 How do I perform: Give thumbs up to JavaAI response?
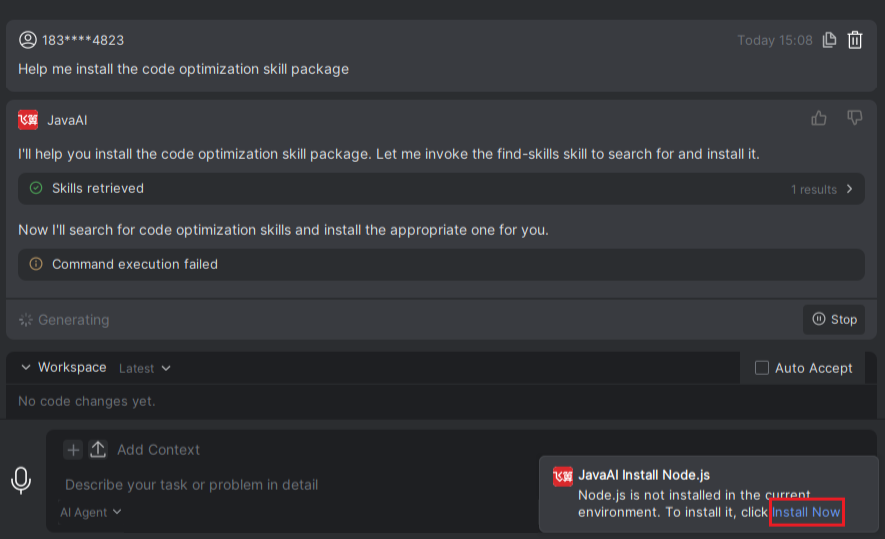point(818,118)
